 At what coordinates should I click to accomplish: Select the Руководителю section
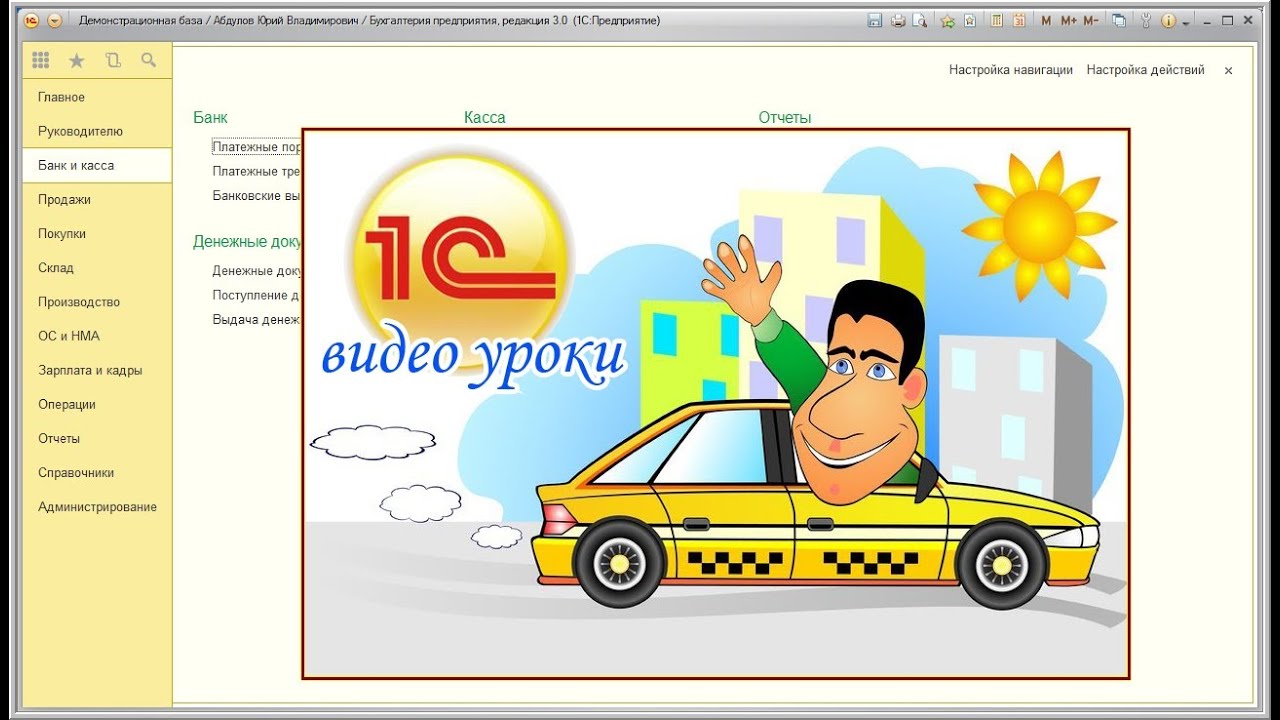pyautogui.click(x=97, y=131)
